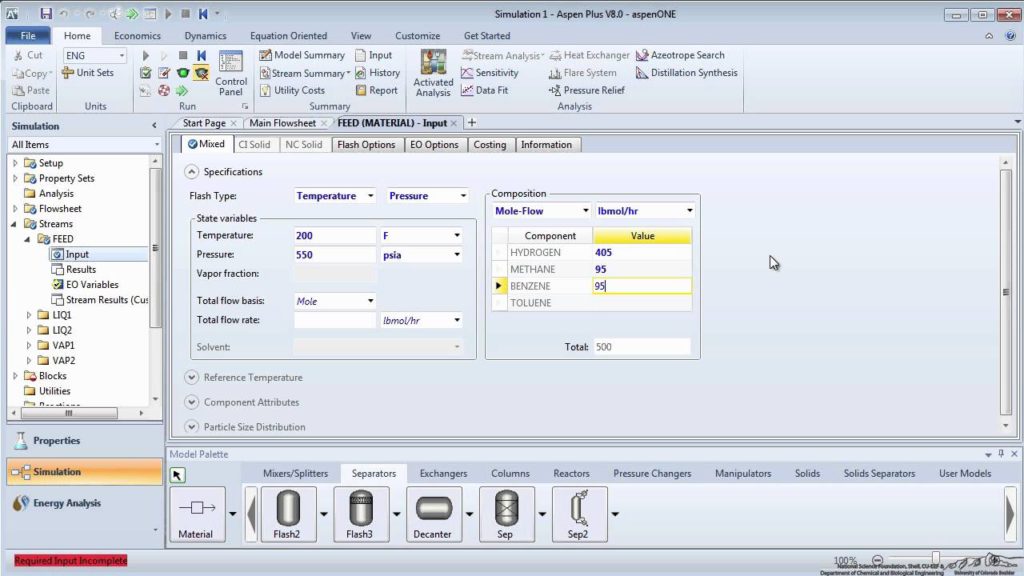
Task: Open the pressure units psia dropdown
Action: [421, 255]
